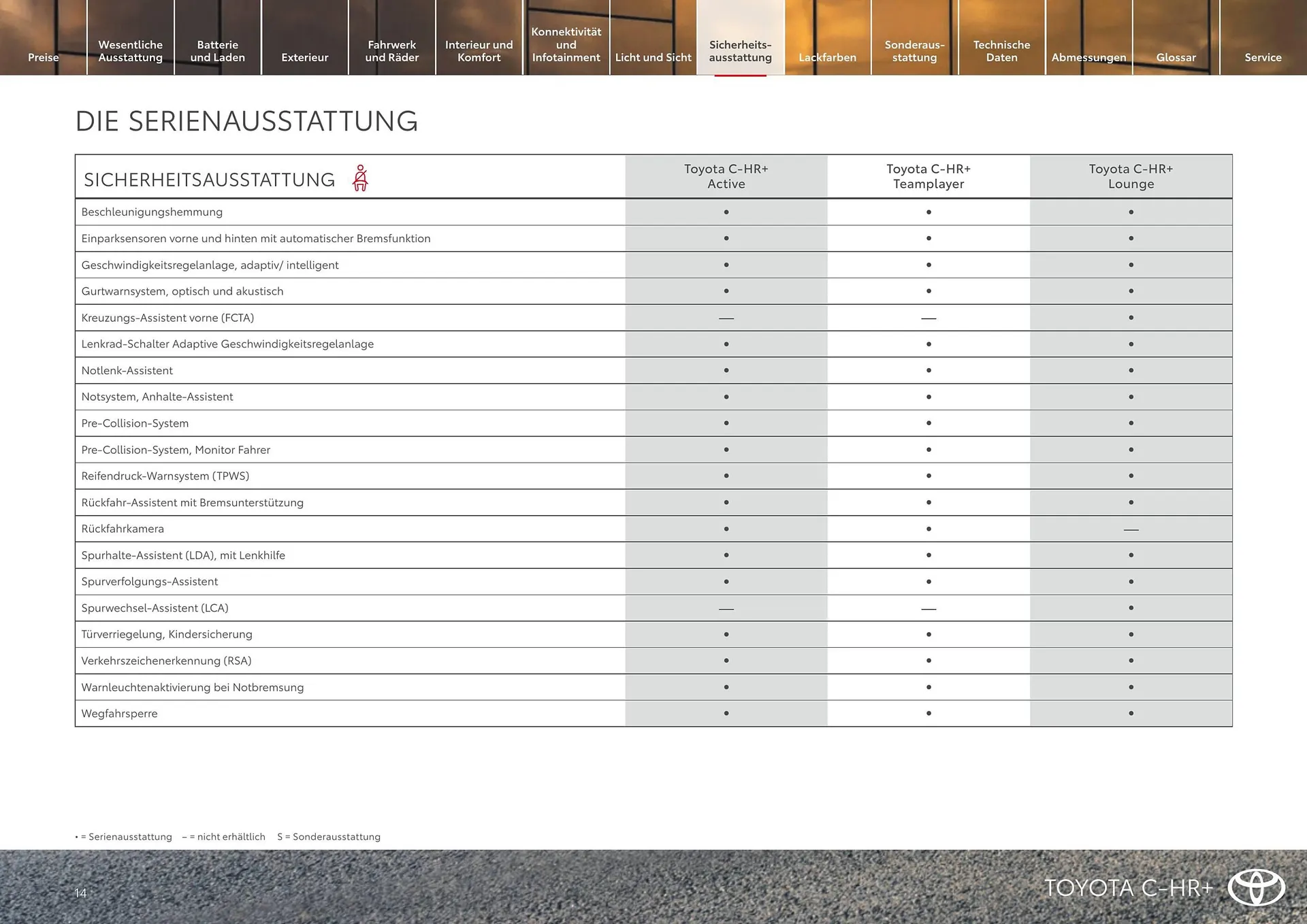
Task: Select the Exterieur tab
Action: [304, 57]
